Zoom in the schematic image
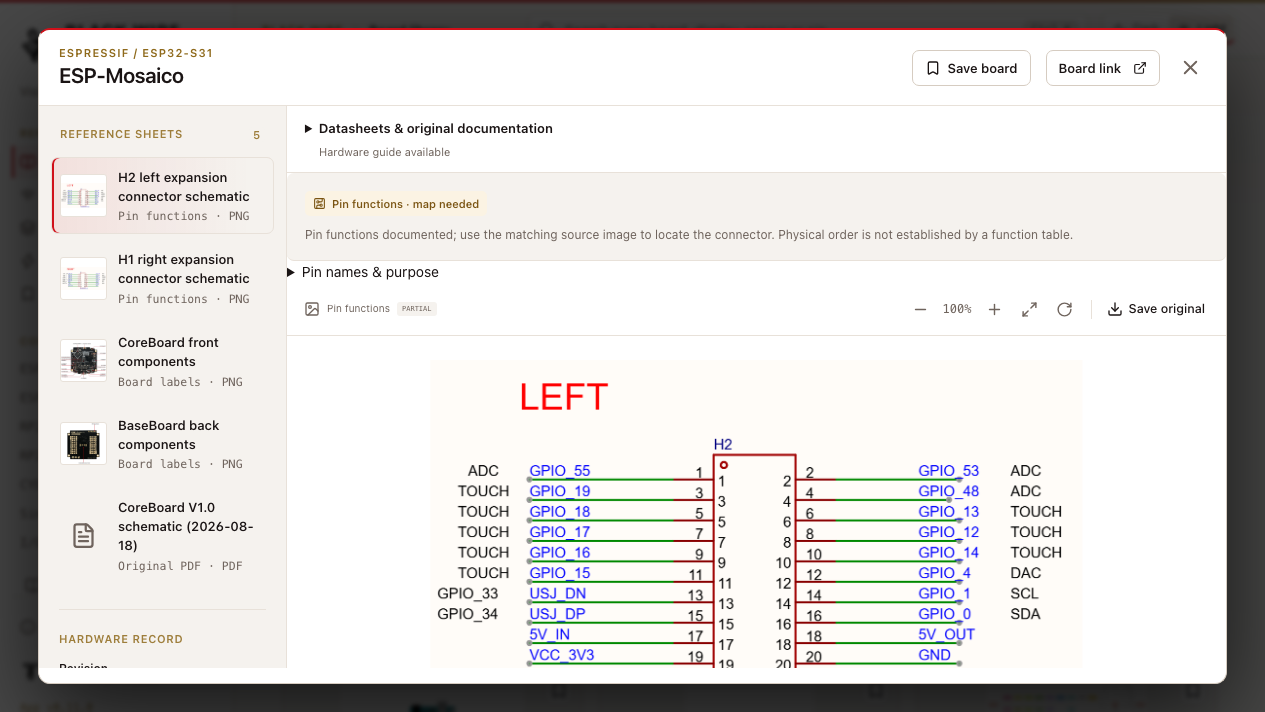 coord(994,310)
